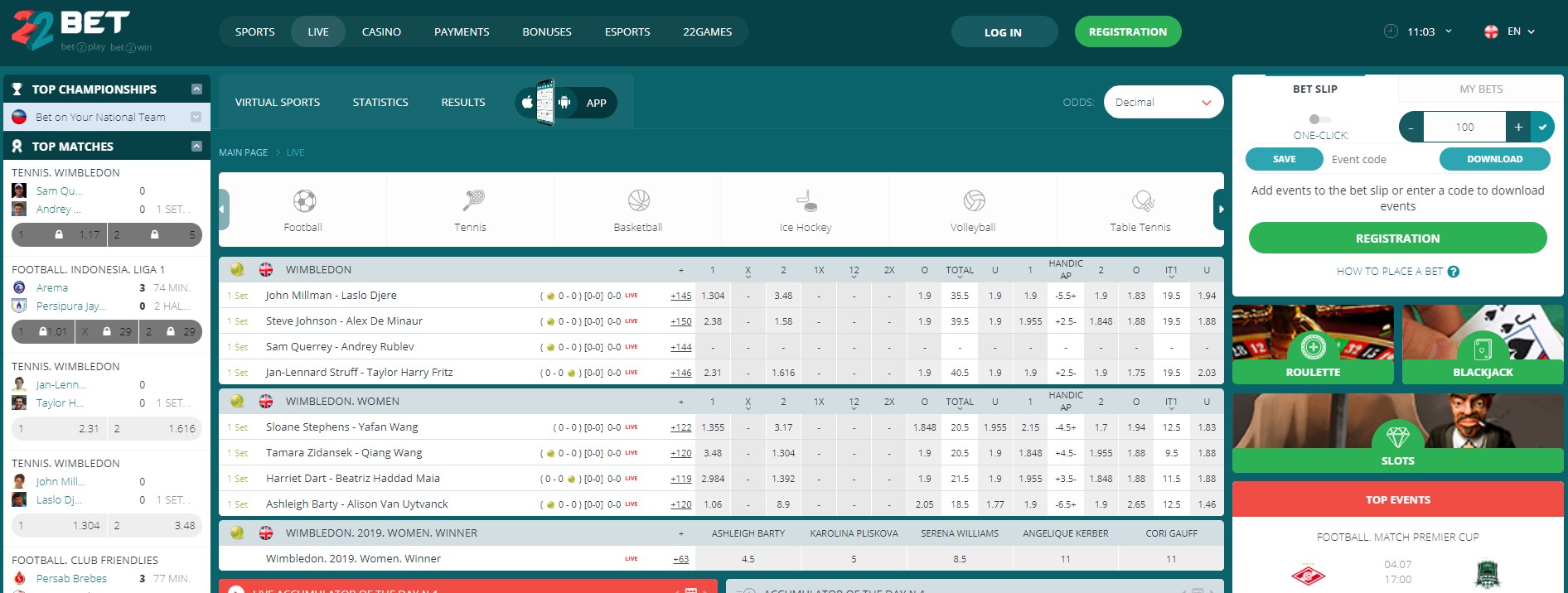
Task: Decrease stake with the minus button
Action: tap(1411, 128)
